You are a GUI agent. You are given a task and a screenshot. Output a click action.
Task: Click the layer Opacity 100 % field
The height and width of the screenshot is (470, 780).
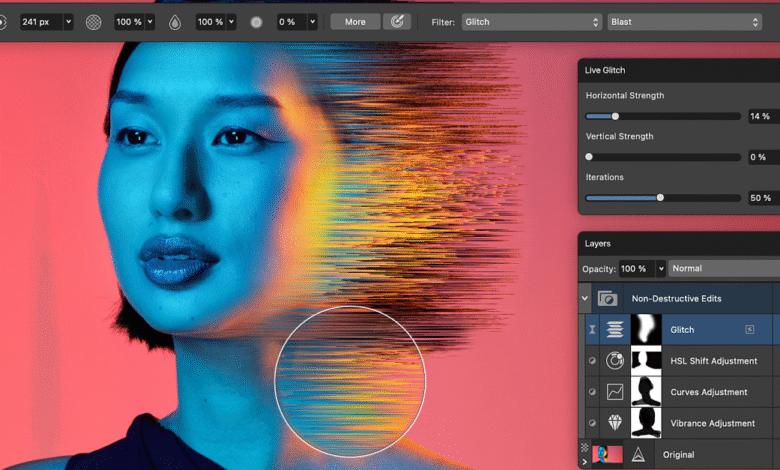pos(637,269)
